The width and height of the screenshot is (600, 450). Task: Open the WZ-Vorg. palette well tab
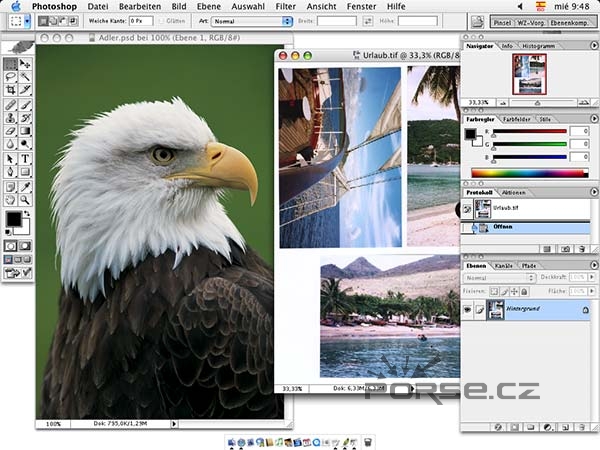(x=530, y=23)
